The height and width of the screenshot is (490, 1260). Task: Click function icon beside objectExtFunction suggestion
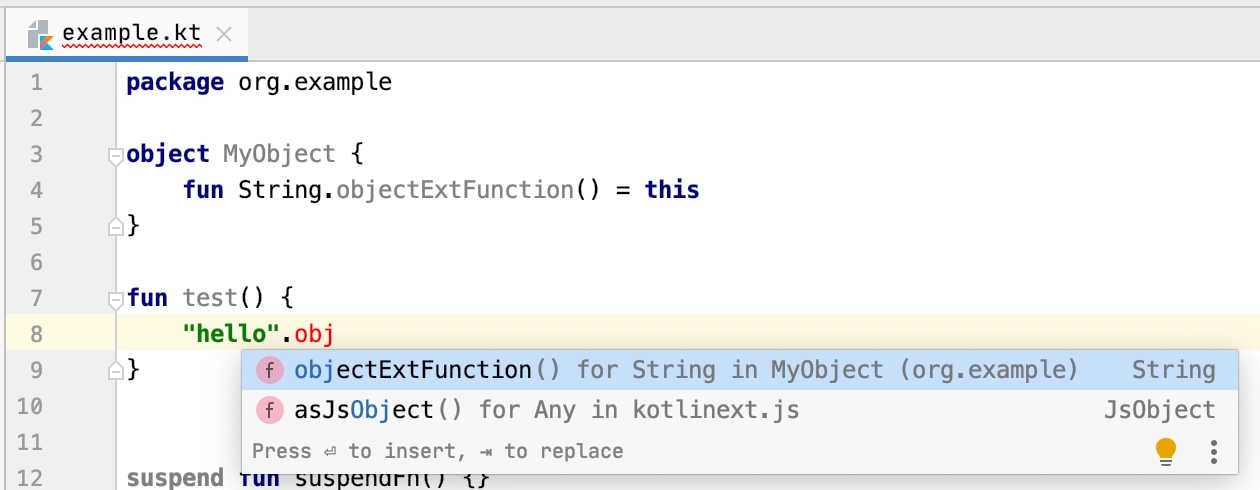pyautogui.click(x=270, y=370)
